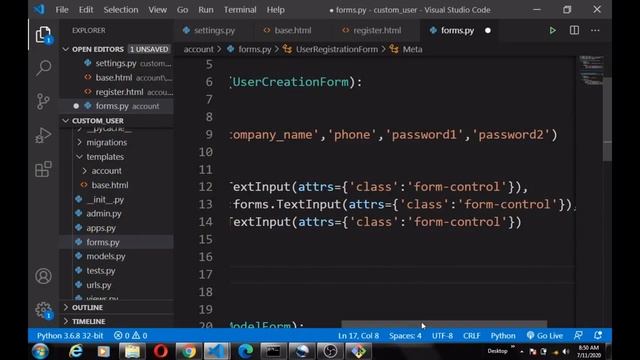Change indentation via Spaces: 4

(x=405, y=336)
